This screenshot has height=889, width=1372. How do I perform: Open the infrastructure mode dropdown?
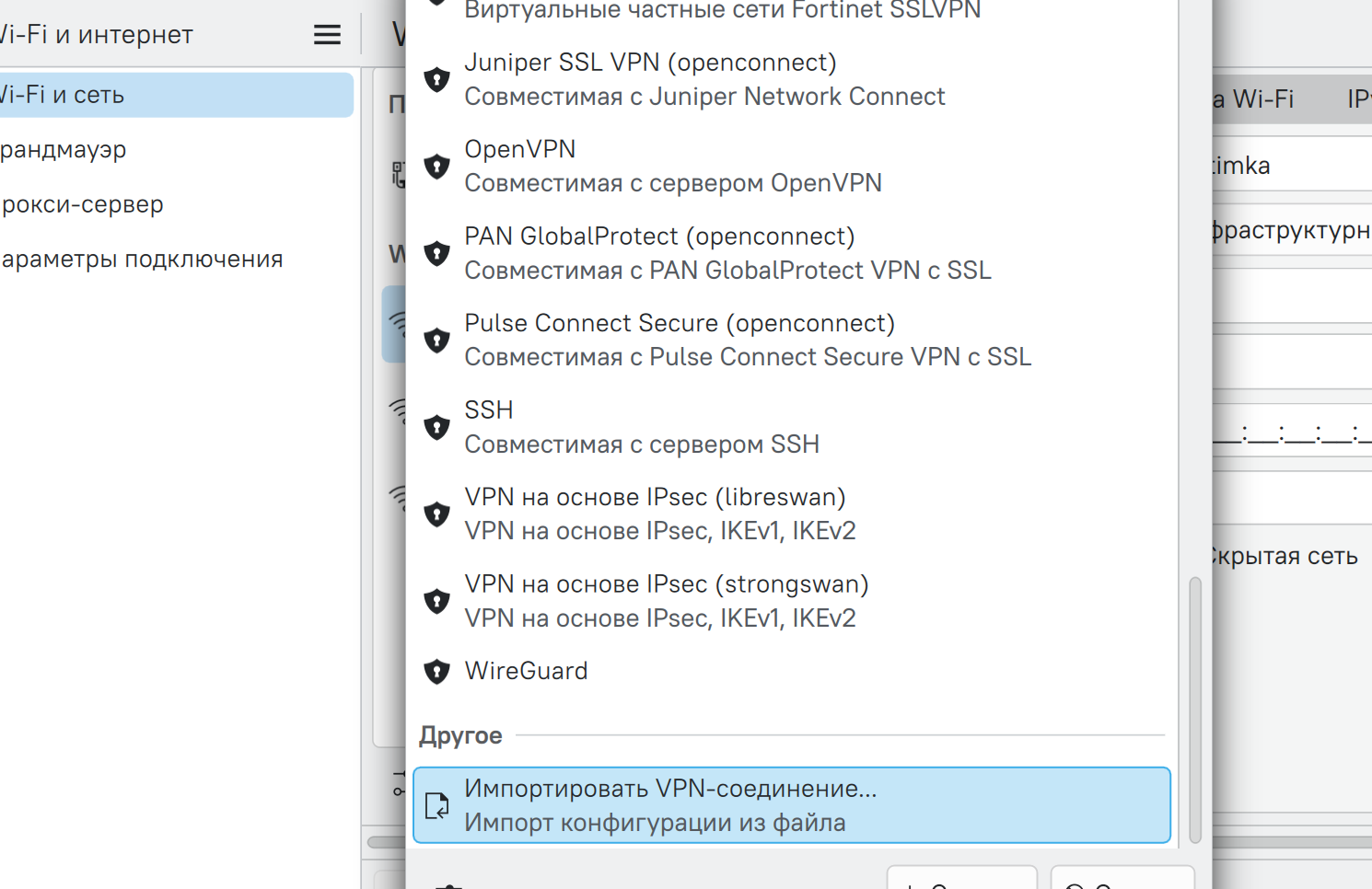click(1291, 230)
